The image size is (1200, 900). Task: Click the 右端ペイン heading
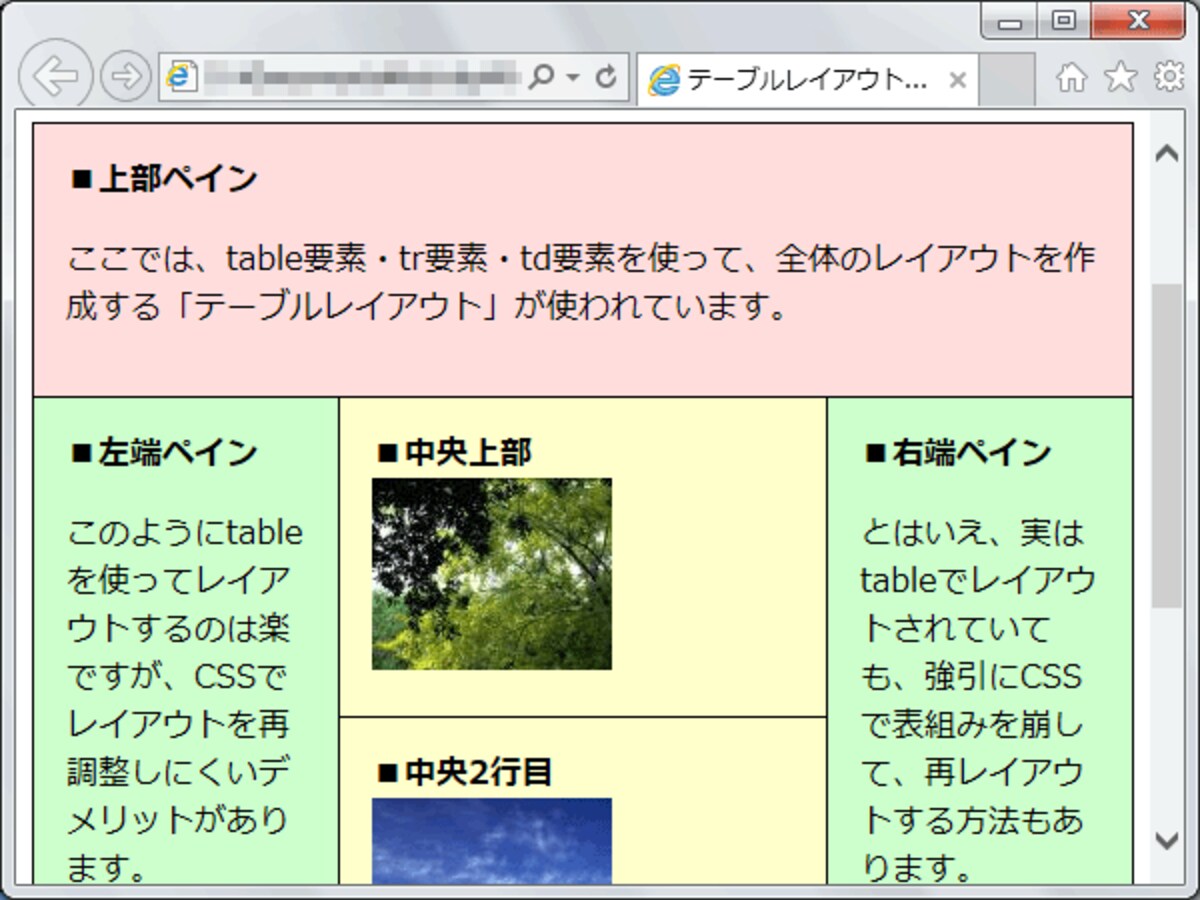tap(958, 453)
